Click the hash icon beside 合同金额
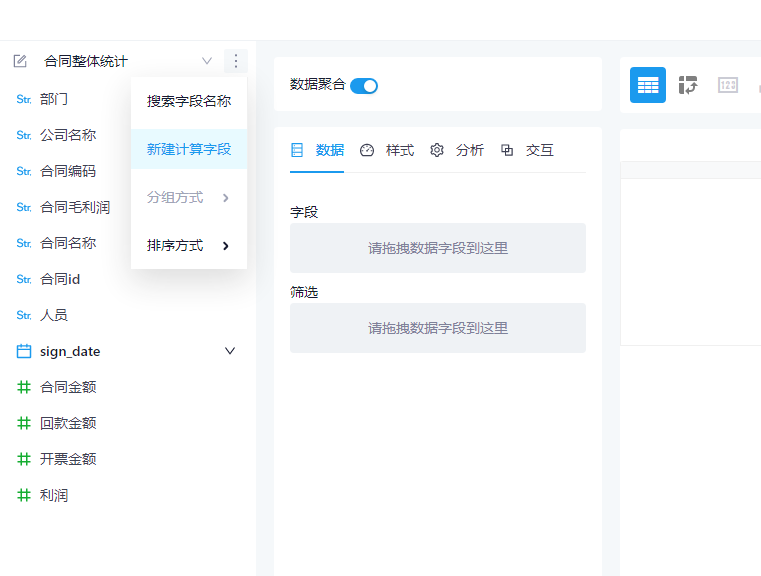 tap(24, 387)
